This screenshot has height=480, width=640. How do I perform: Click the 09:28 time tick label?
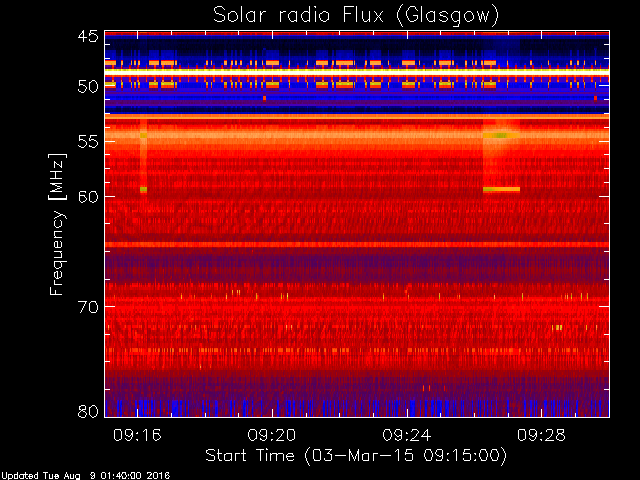tap(541, 435)
